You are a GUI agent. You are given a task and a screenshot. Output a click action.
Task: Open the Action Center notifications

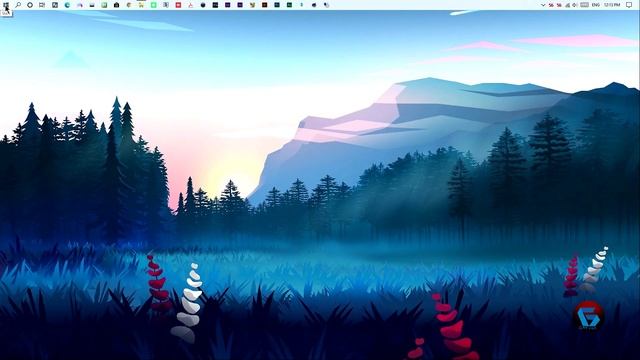coord(629,5)
